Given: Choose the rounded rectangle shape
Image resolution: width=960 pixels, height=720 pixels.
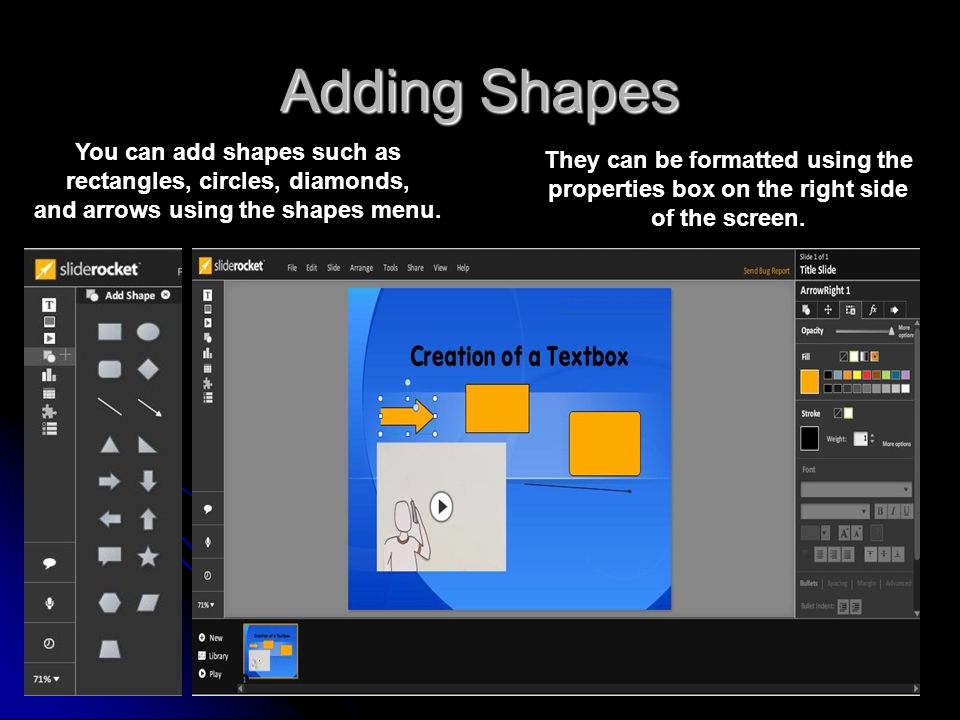Looking at the screenshot, I should point(110,369).
